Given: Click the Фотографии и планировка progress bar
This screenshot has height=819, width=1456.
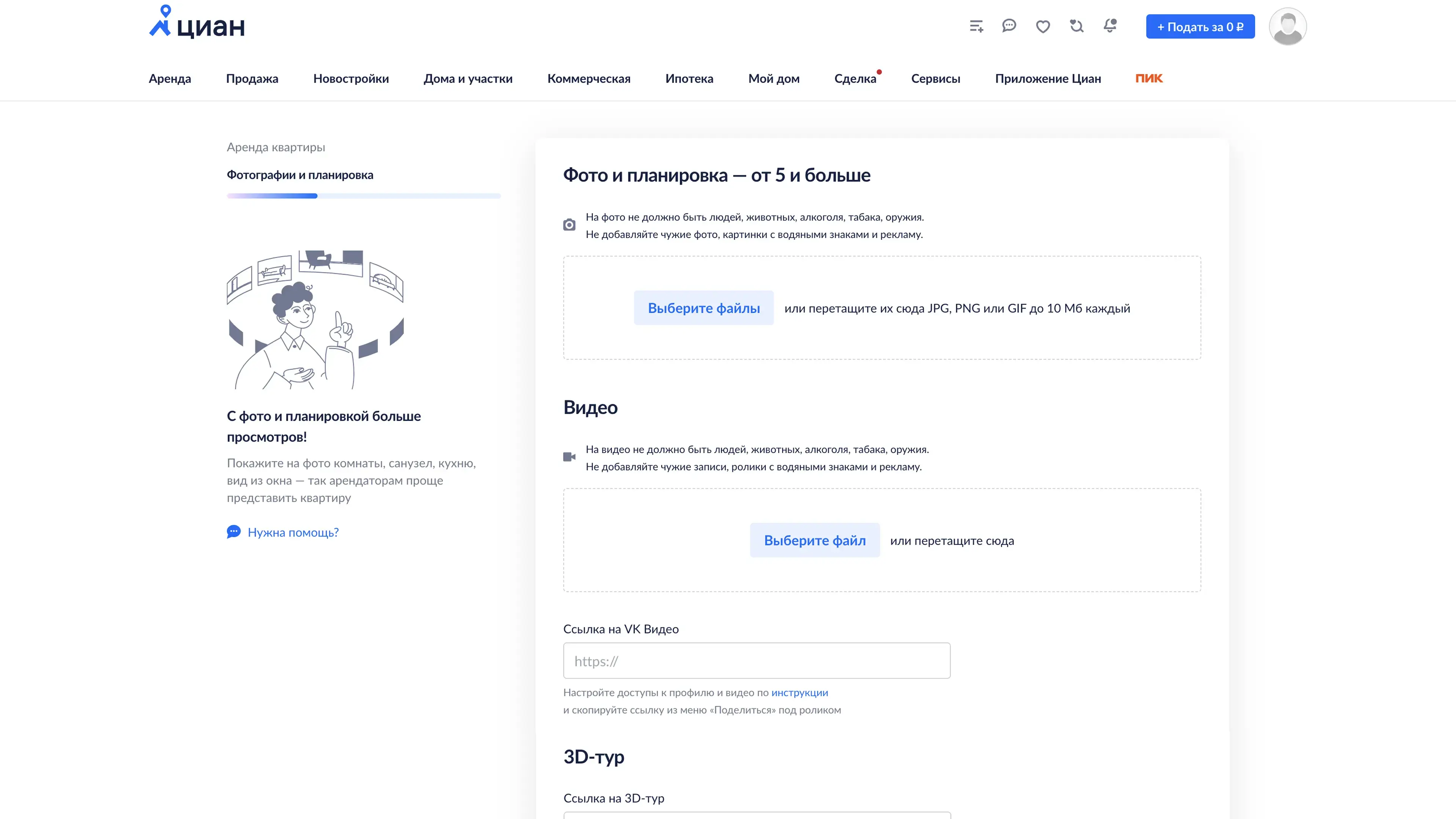Looking at the screenshot, I should (364, 196).
